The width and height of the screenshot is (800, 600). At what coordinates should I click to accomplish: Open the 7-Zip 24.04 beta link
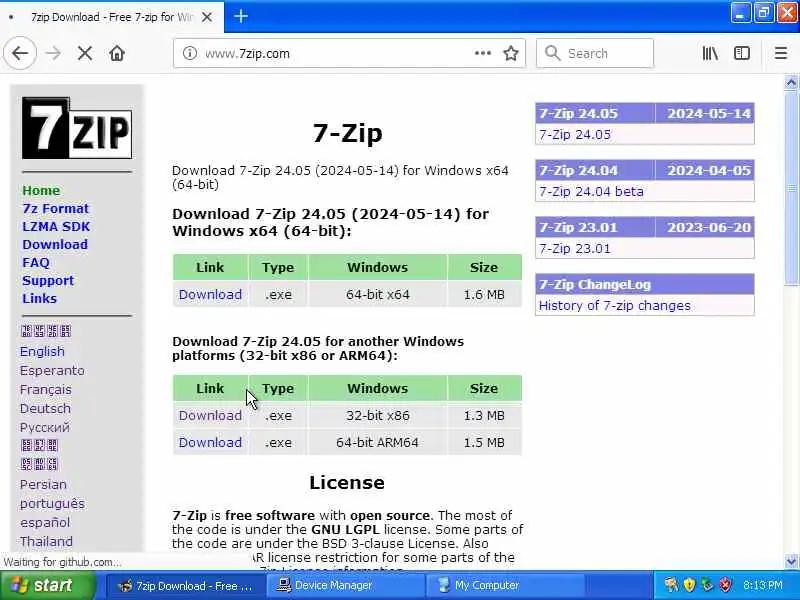coord(591,191)
